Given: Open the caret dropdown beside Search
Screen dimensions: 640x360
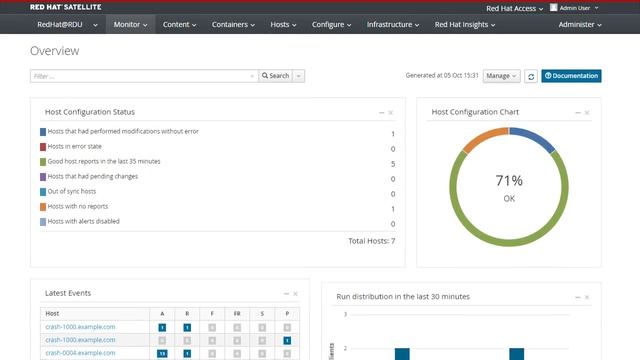Looking at the screenshot, I should click(298, 76).
